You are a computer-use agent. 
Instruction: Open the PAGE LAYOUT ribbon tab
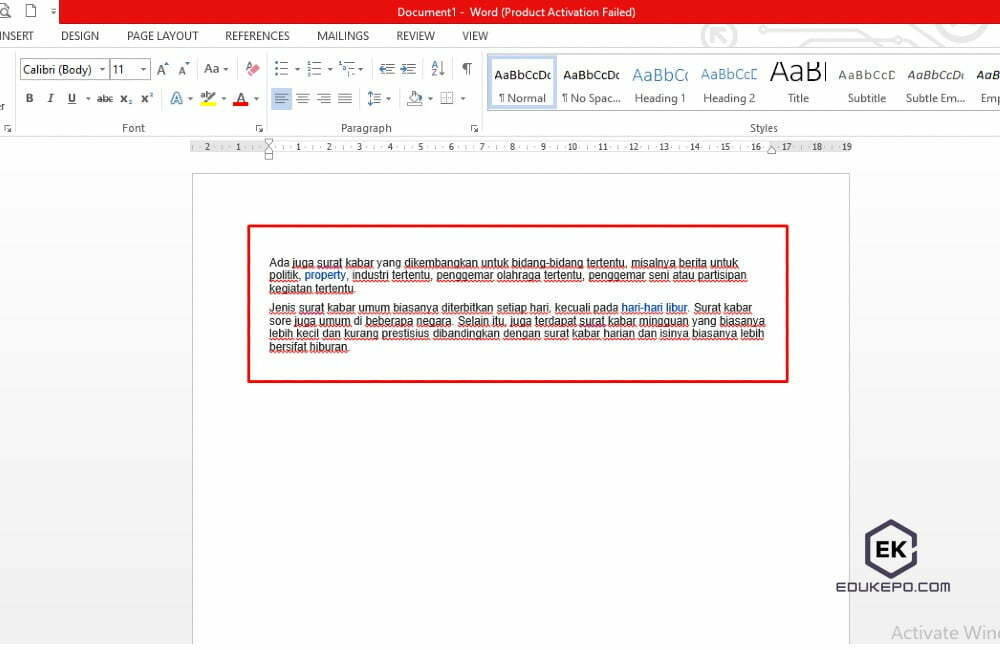point(162,36)
